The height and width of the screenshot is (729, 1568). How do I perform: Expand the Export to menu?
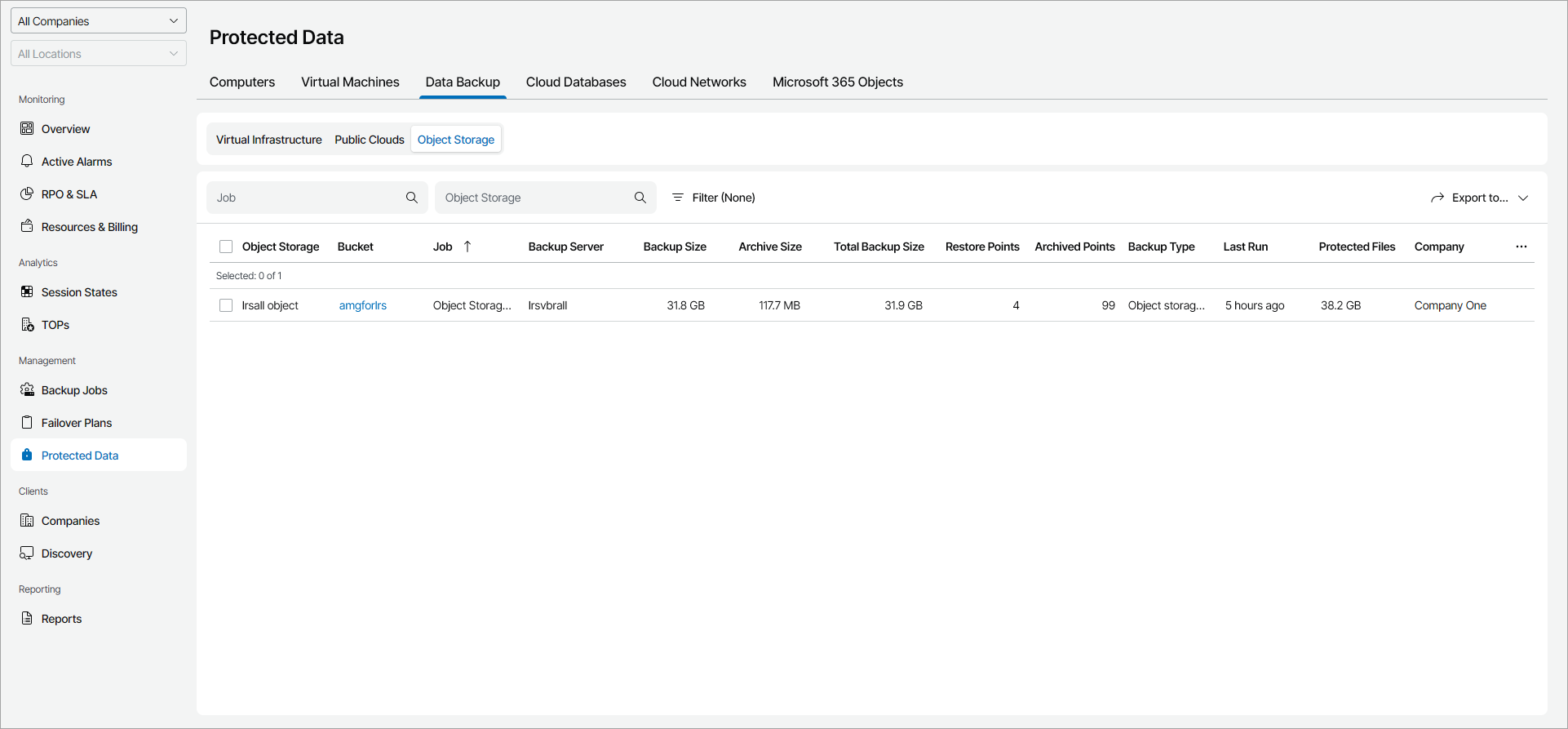(1479, 198)
